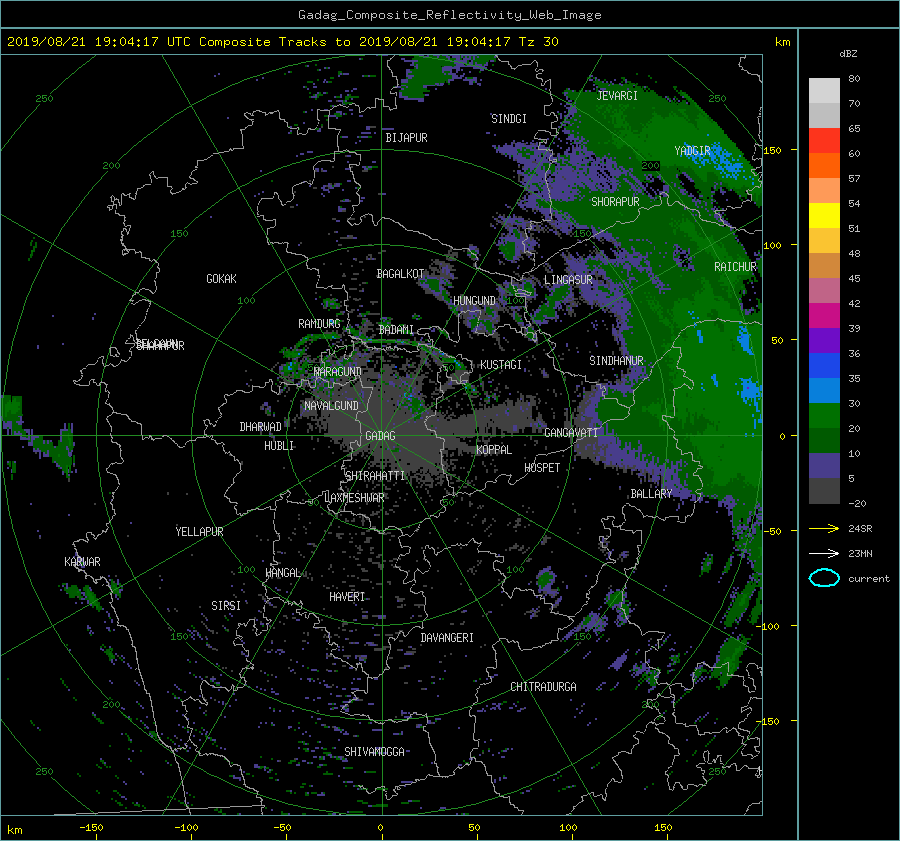The width and height of the screenshot is (900, 841).
Task: Click the JEVARGI city label
Action: coord(617,96)
